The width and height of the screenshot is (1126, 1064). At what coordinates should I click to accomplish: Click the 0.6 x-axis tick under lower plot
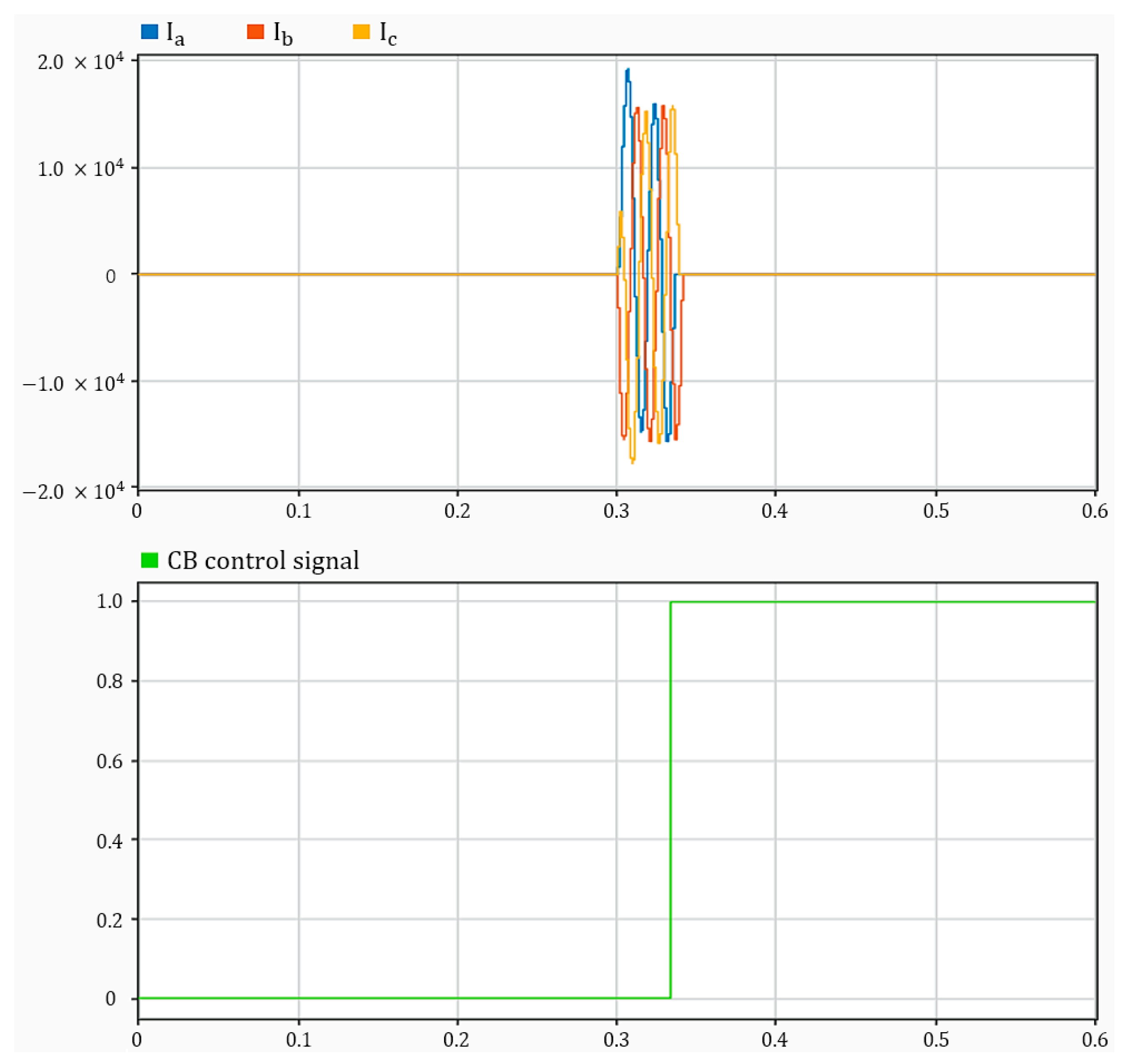1094,1040
